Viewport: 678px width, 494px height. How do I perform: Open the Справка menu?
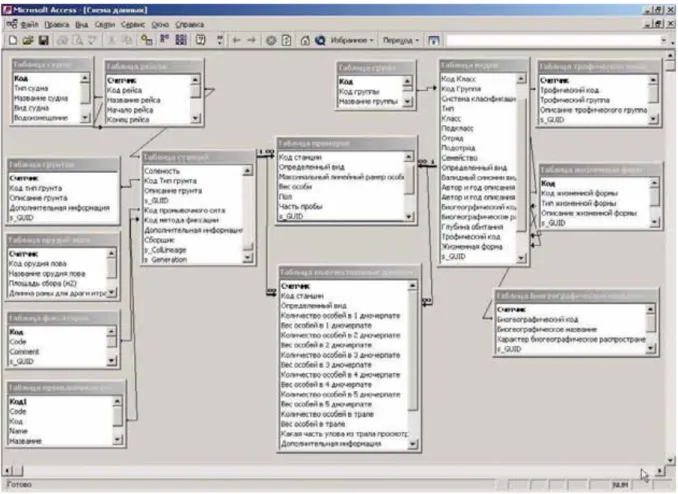coord(189,24)
